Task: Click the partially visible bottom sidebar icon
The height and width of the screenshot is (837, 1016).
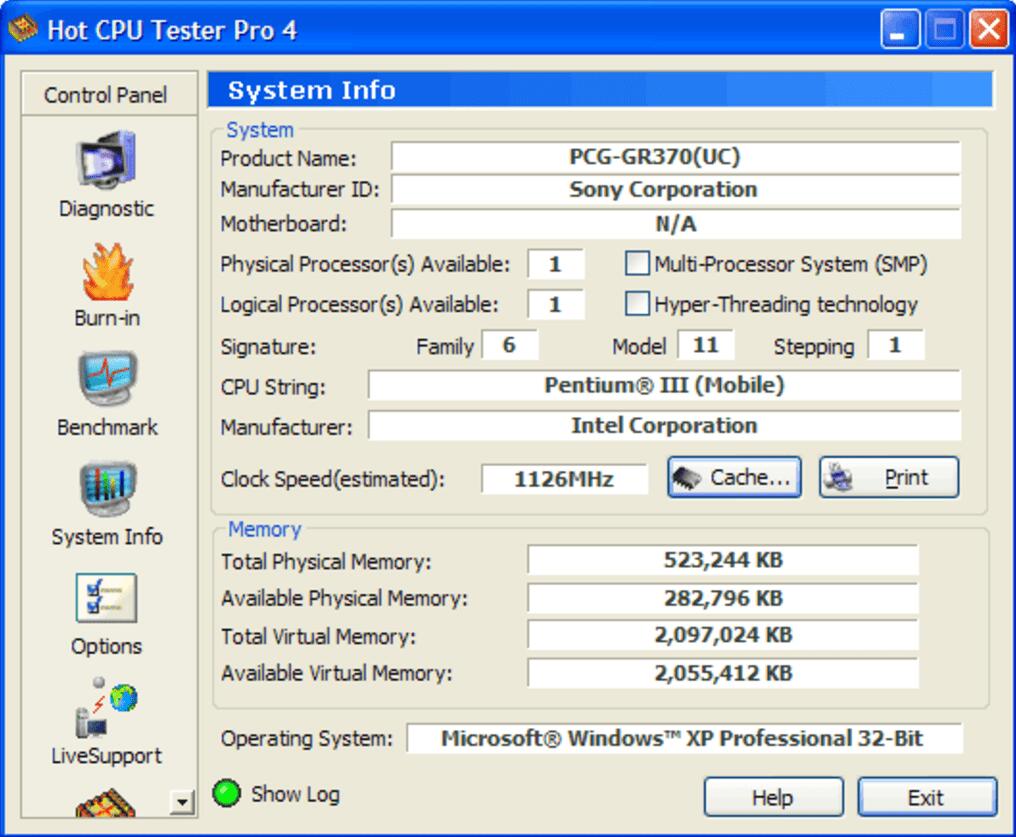Action: pos(105,802)
